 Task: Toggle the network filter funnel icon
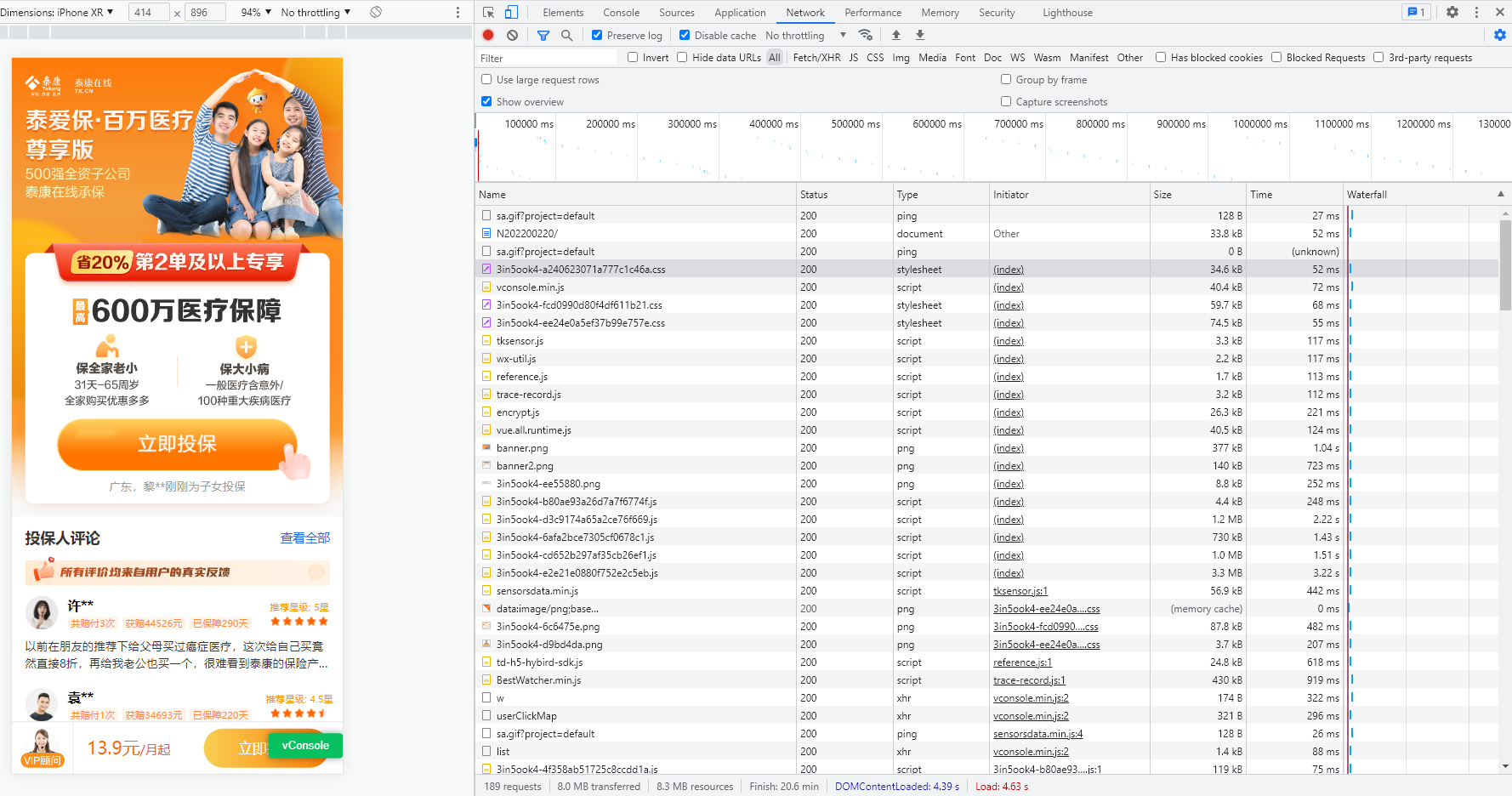[543, 35]
